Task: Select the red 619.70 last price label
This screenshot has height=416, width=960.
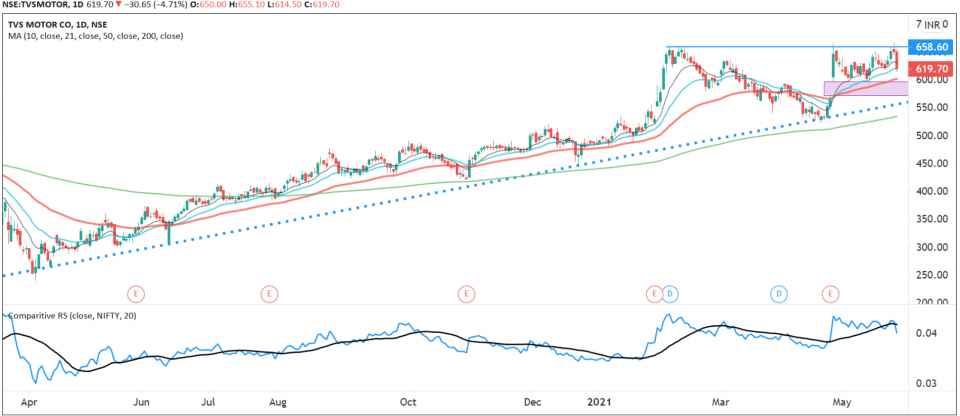Action: coord(932,69)
